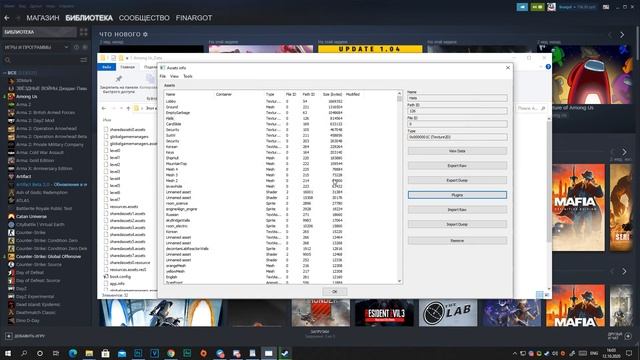Screen dimensions: 640x360
Task: Open Microsoft Store from the taskbar
Action: tap(105, 353)
